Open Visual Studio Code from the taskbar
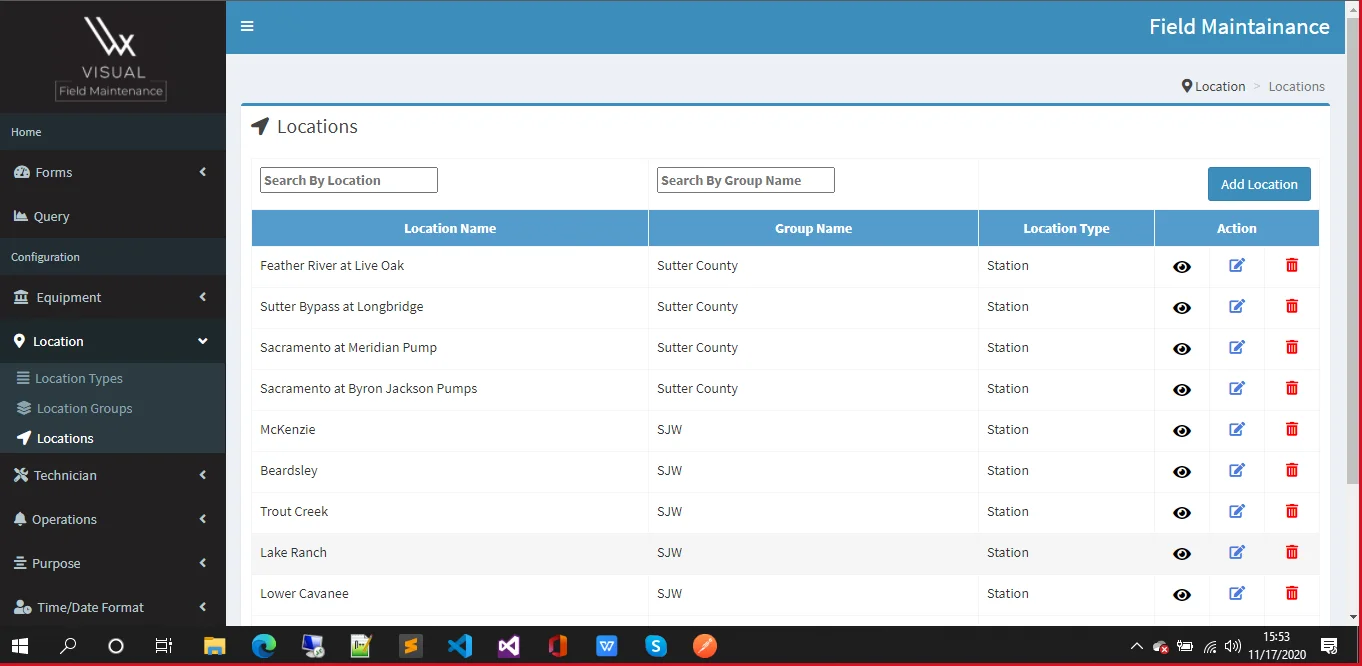This screenshot has height=666, width=1362. click(x=459, y=646)
